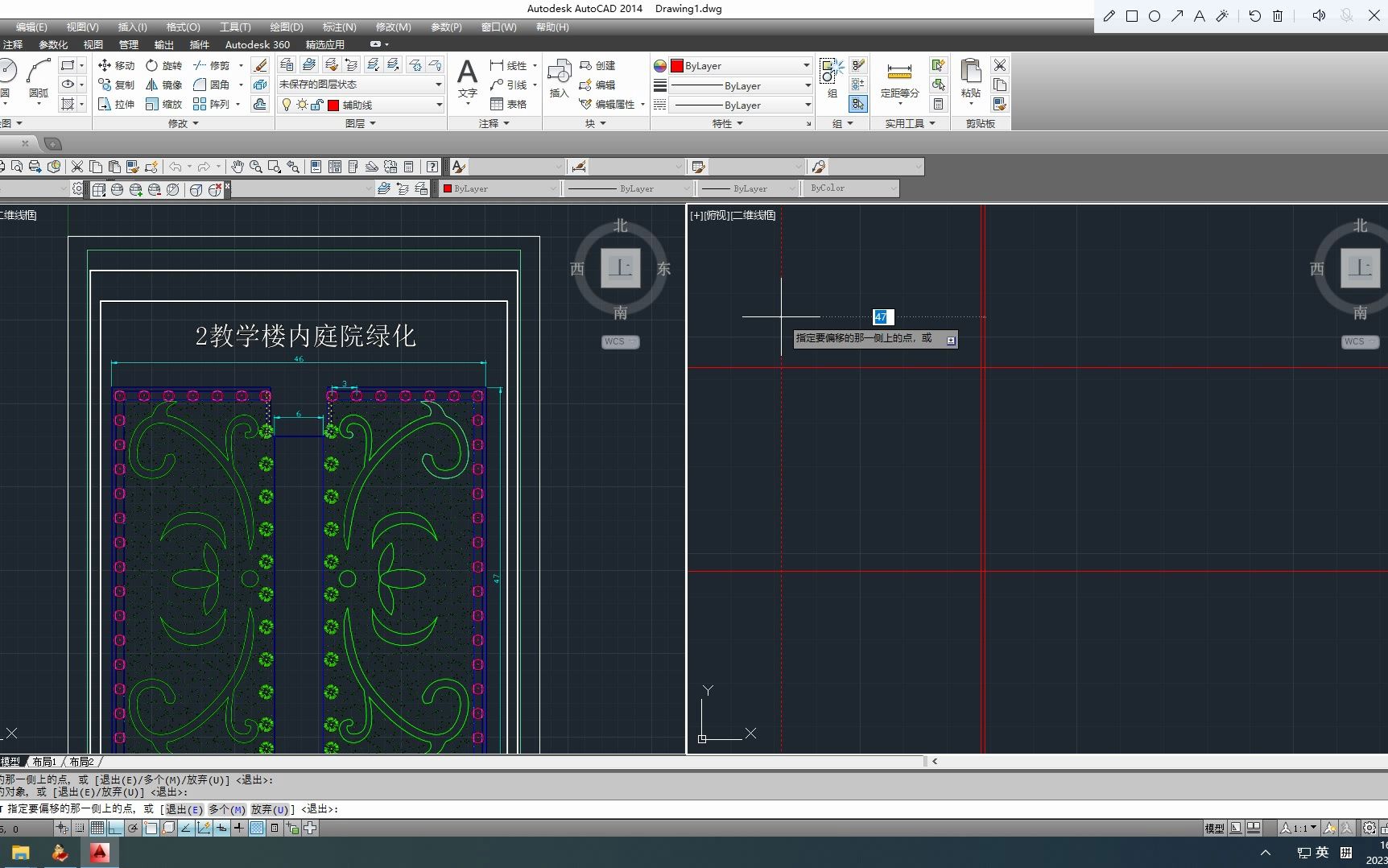
Task: Click the Group (组) tool
Action: [x=832, y=78]
